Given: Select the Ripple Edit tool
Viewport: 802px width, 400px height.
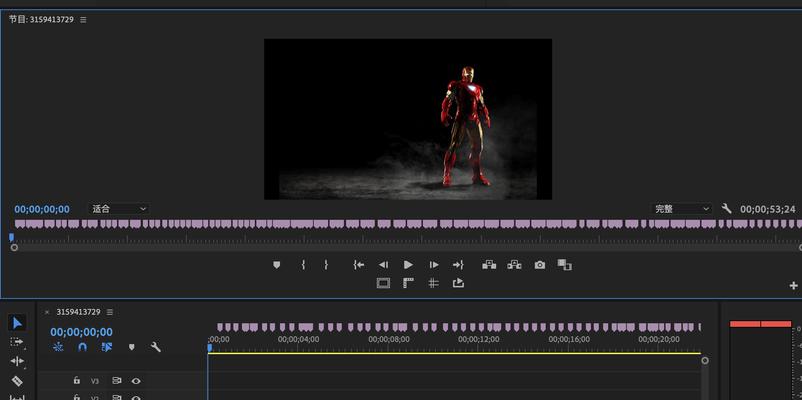Looking at the screenshot, I should click(x=17, y=361).
